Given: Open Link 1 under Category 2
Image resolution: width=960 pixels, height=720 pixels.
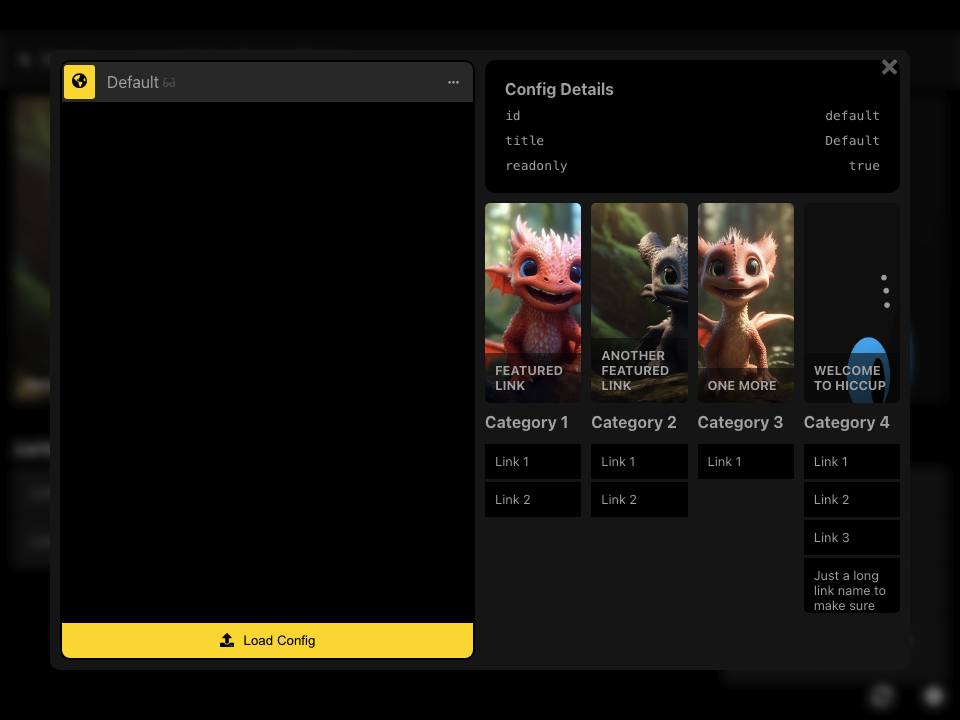Looking at the screenshot, I should click(x=639, y=462).
